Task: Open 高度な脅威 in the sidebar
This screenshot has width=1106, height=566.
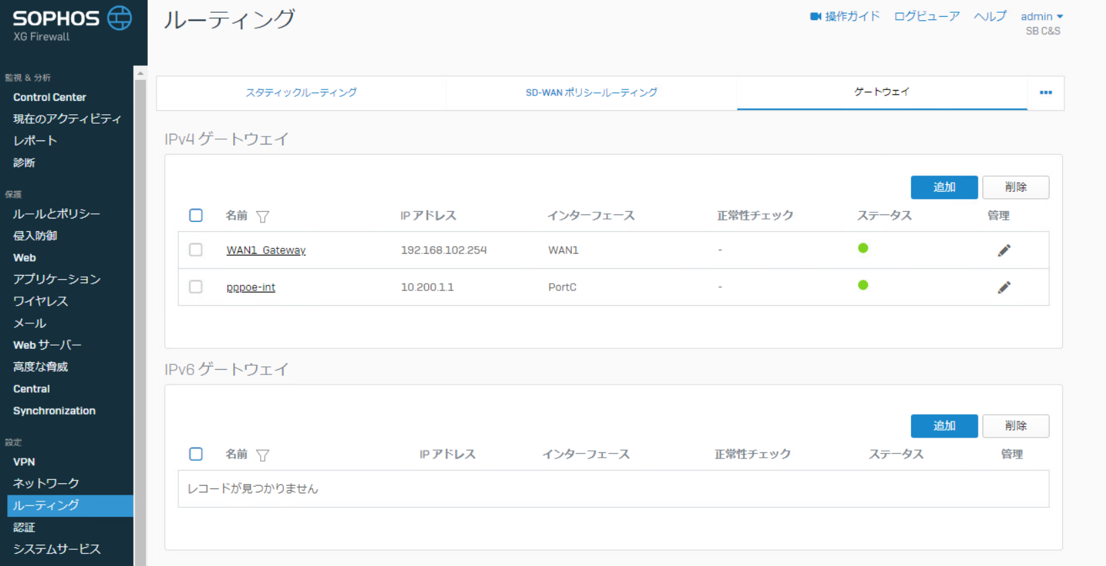Action: (x=40, y=367)
